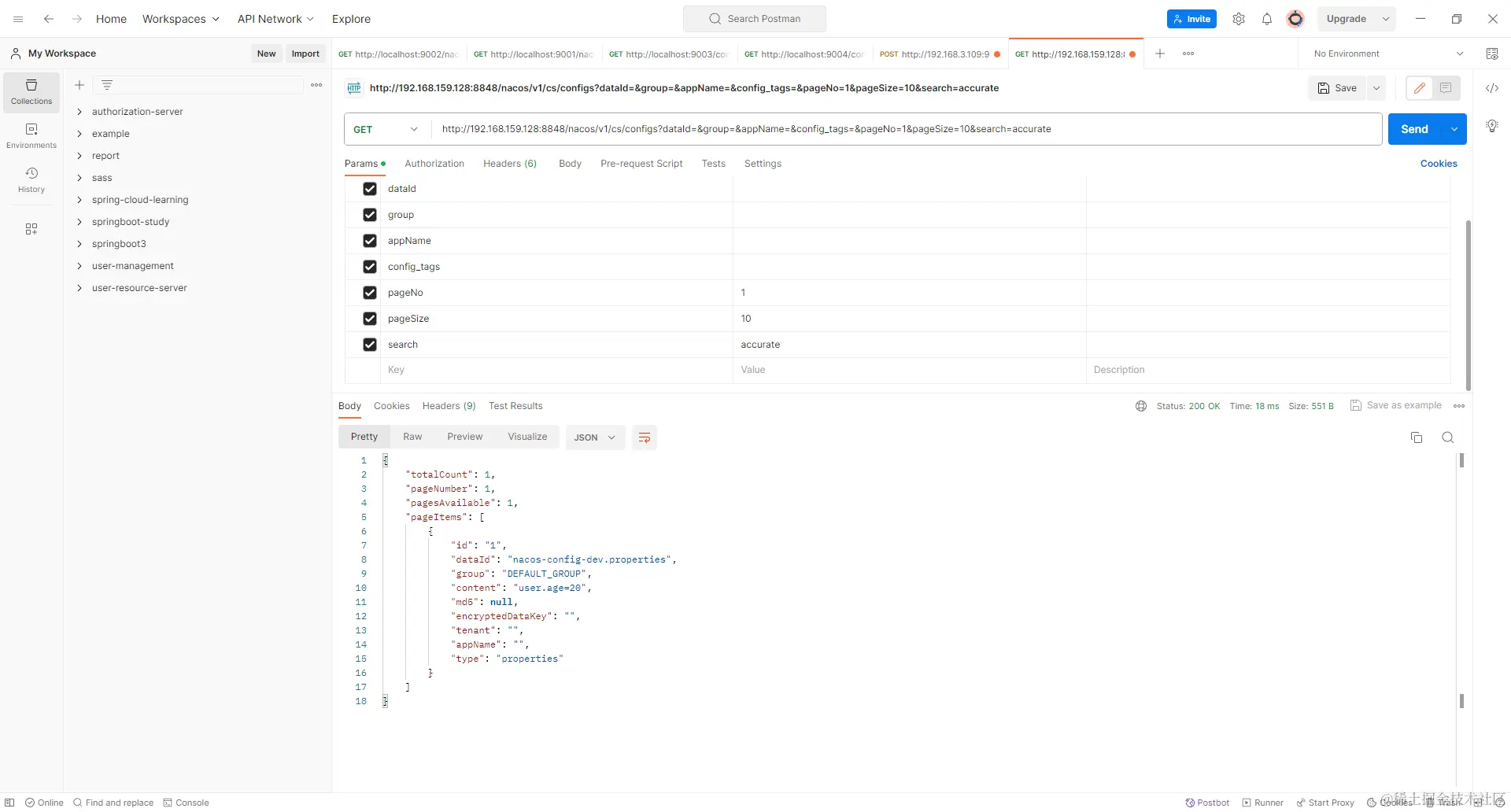Viewport: 1511px width, 812px height.
Task: Open the Cookies link
Action: click(1439, 164)
